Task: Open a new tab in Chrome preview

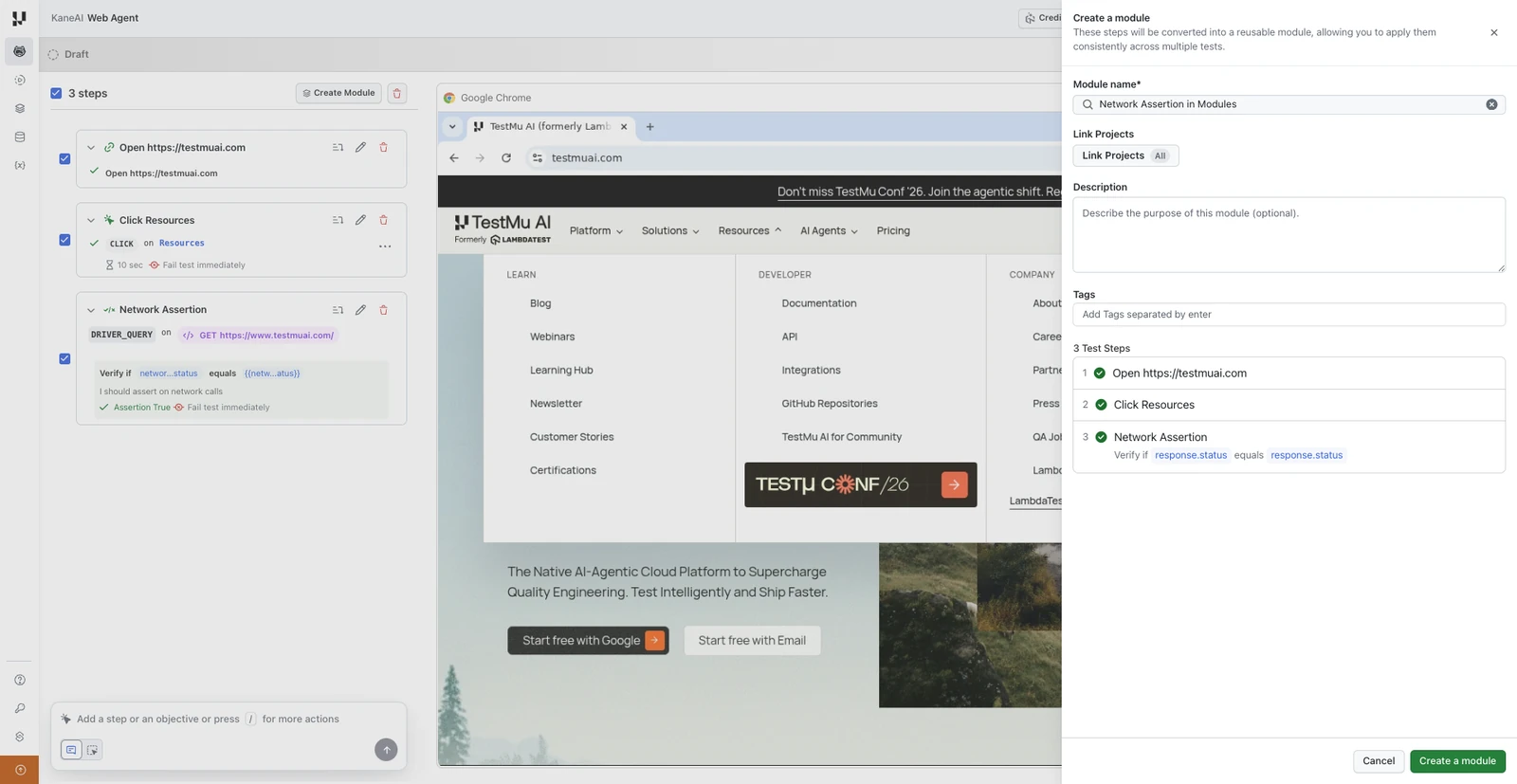Action: 649,127
